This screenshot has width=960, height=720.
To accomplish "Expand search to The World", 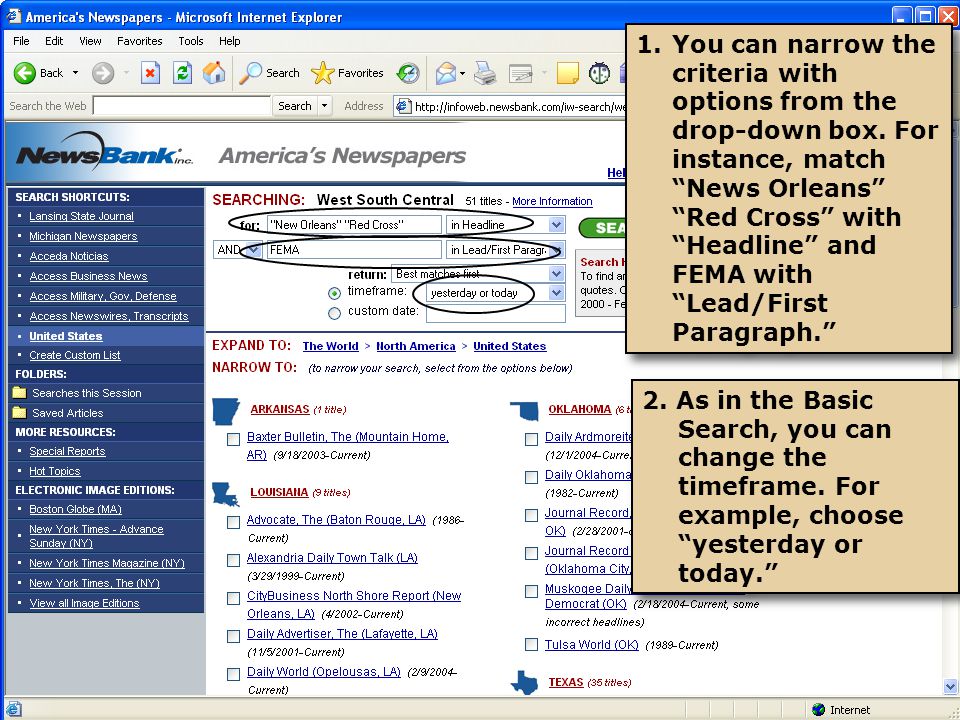I will coord(331,346).
